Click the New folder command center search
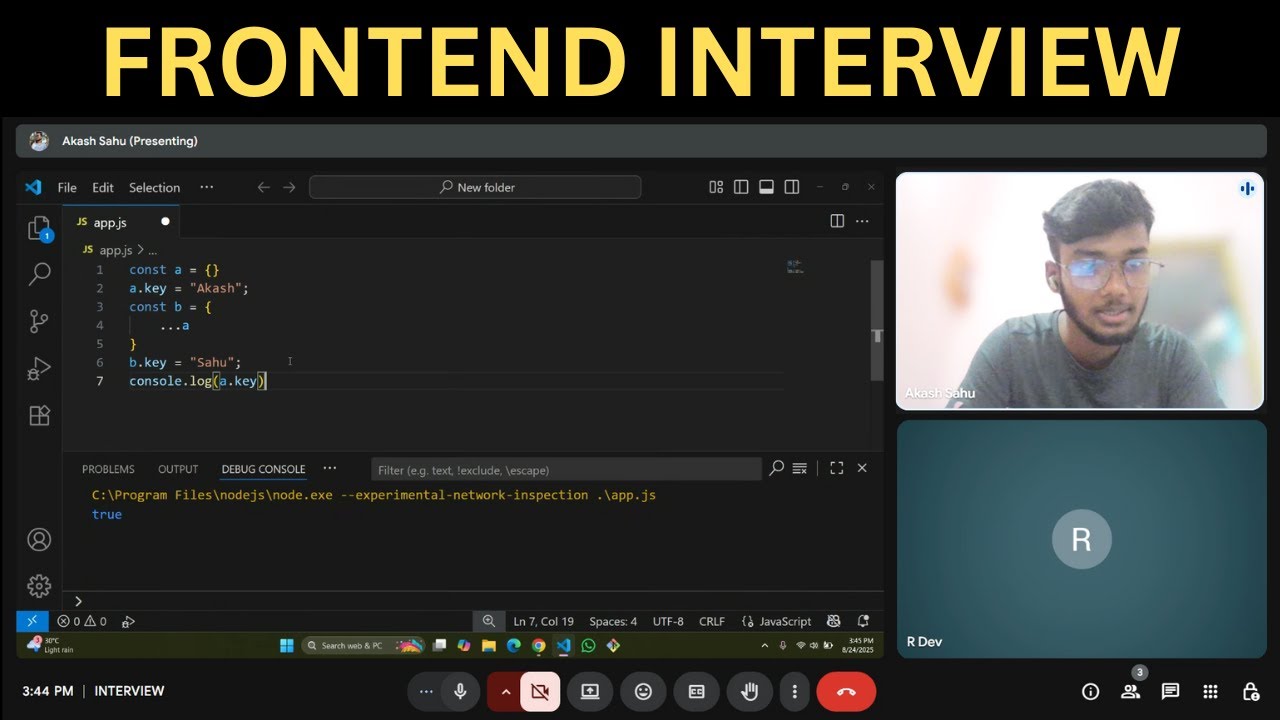This screenshot has width=1280, height=720. point(475,187)
